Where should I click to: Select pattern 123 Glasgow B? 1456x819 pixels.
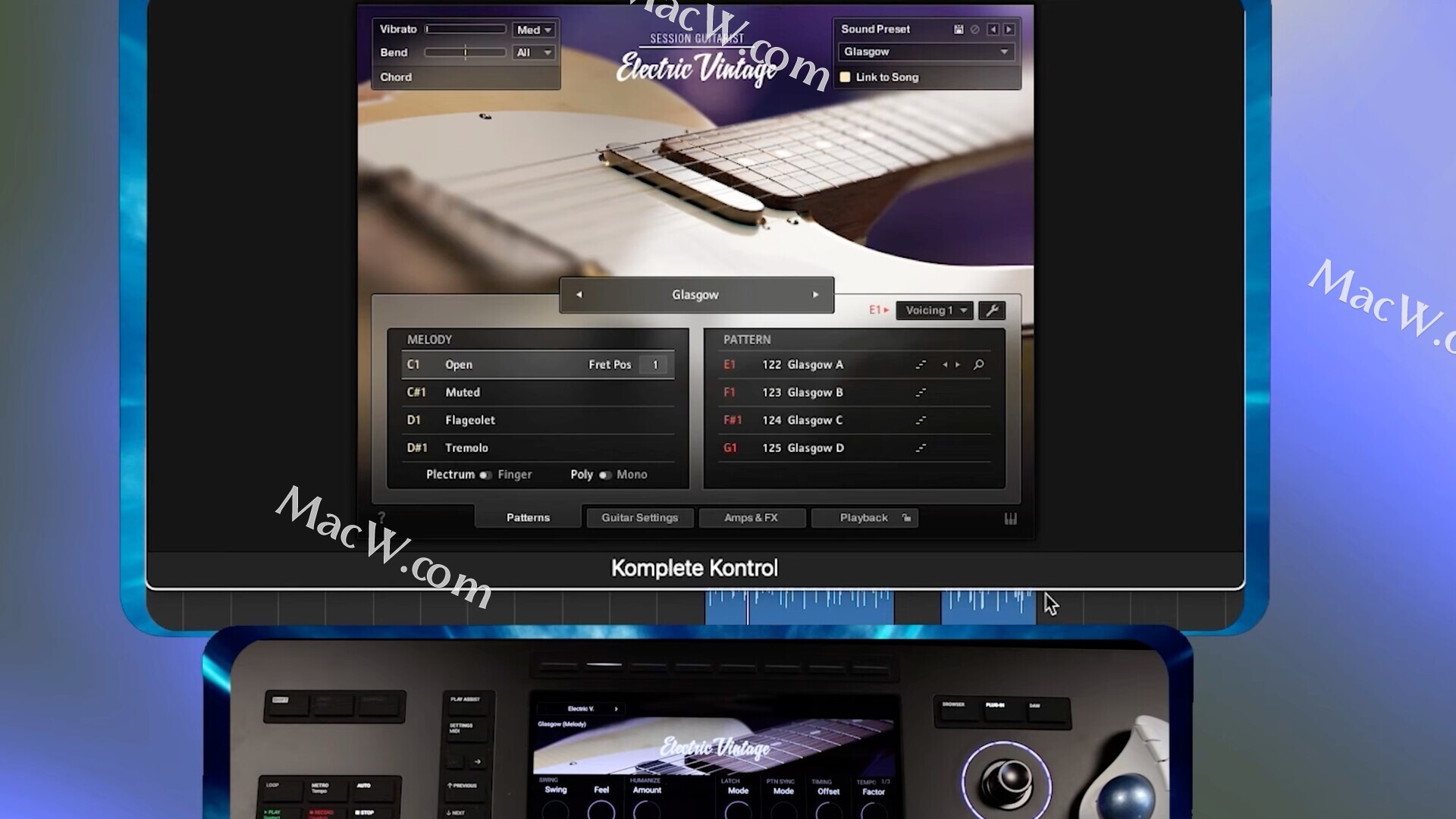point(854,393)
